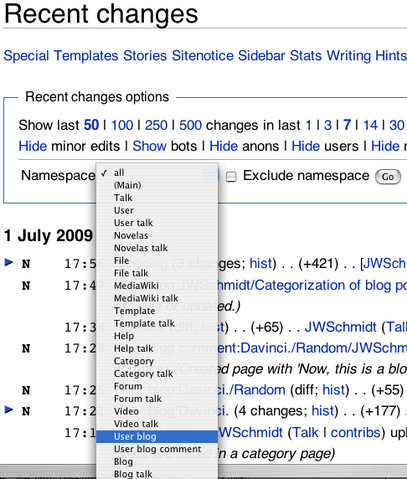
Task: Open the Sitenotice link
Action: point(202,56)
